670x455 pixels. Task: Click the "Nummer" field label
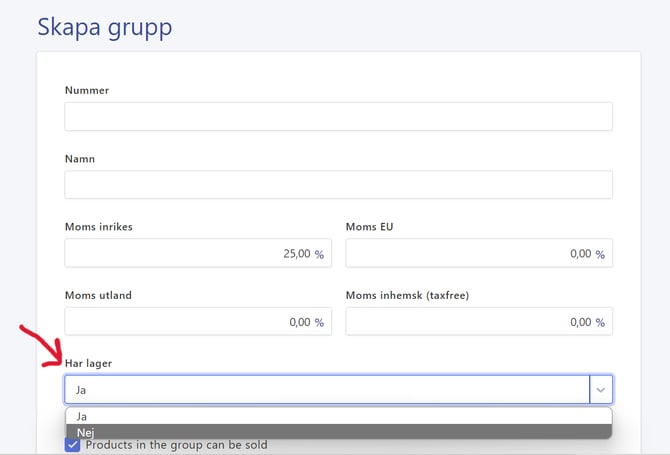tap(87, 90)
